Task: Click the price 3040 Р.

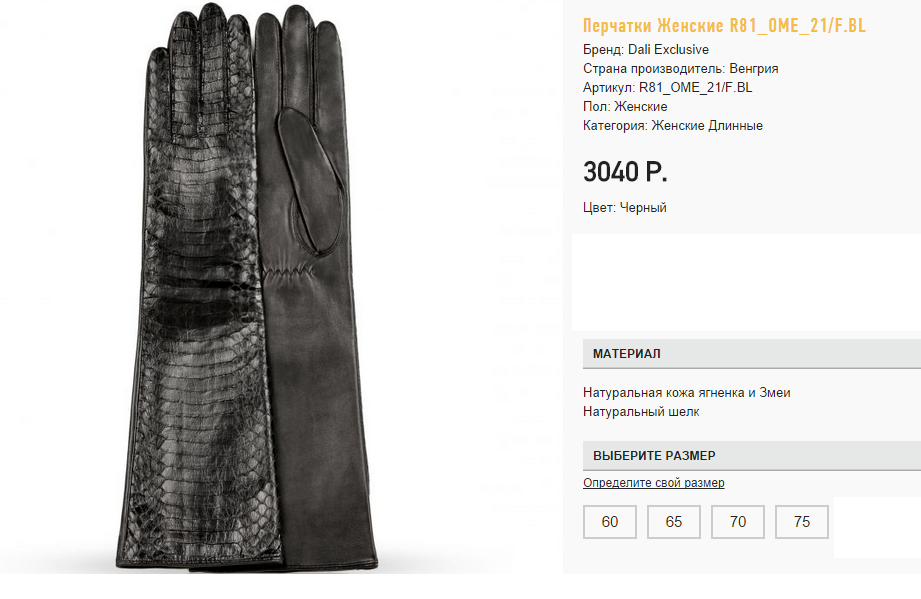Action: coord(626,172)
